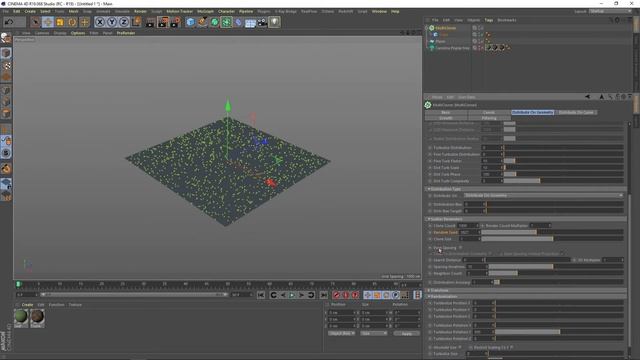This screenshot has width=640, height=360.
Task: Adjust the Clone Size slider
Action: click(x=552, y=239)
